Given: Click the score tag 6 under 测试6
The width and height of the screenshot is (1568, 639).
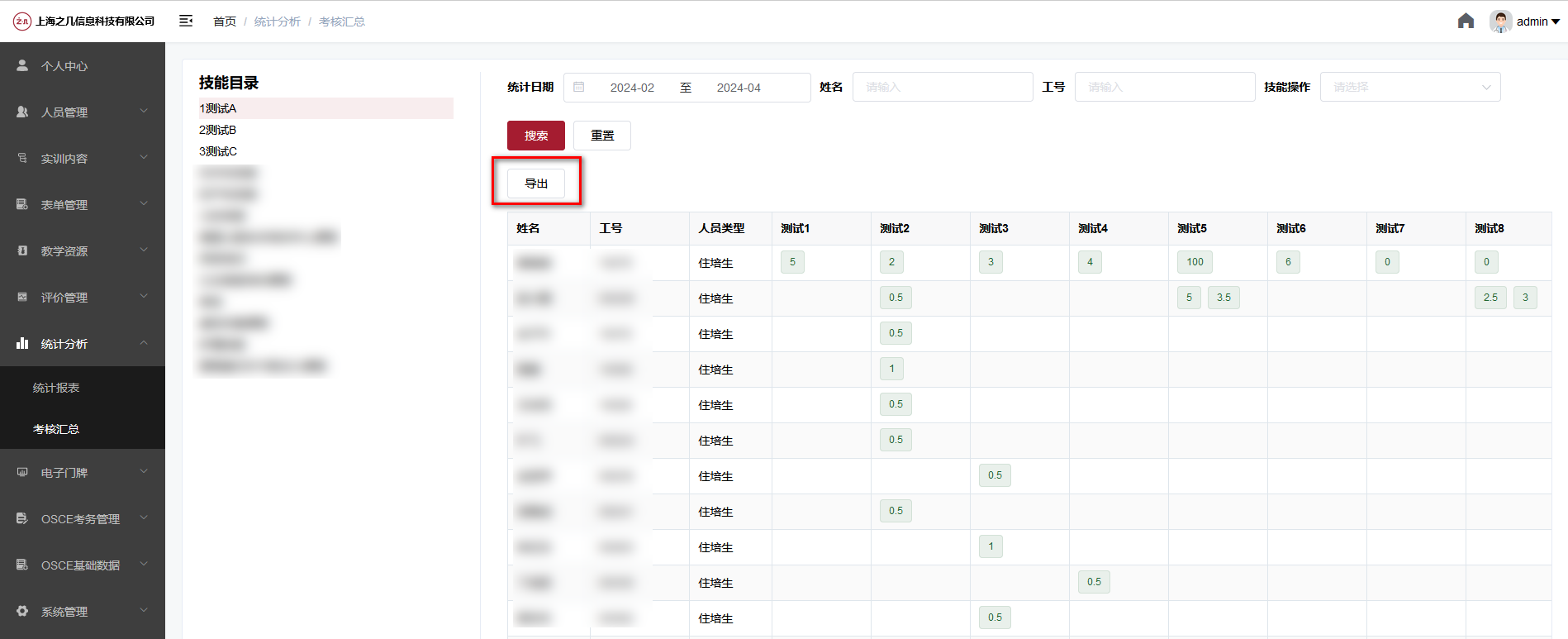Looking at the screenshot, I should (1288, 262).
